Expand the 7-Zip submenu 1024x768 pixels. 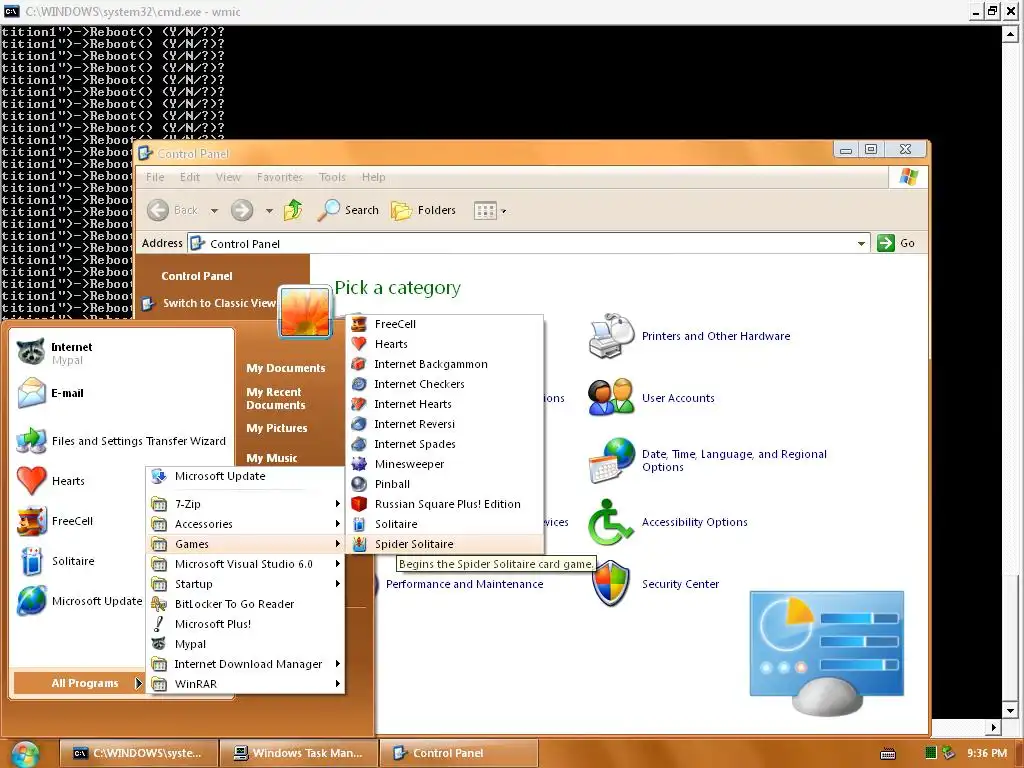coord(246,504)
